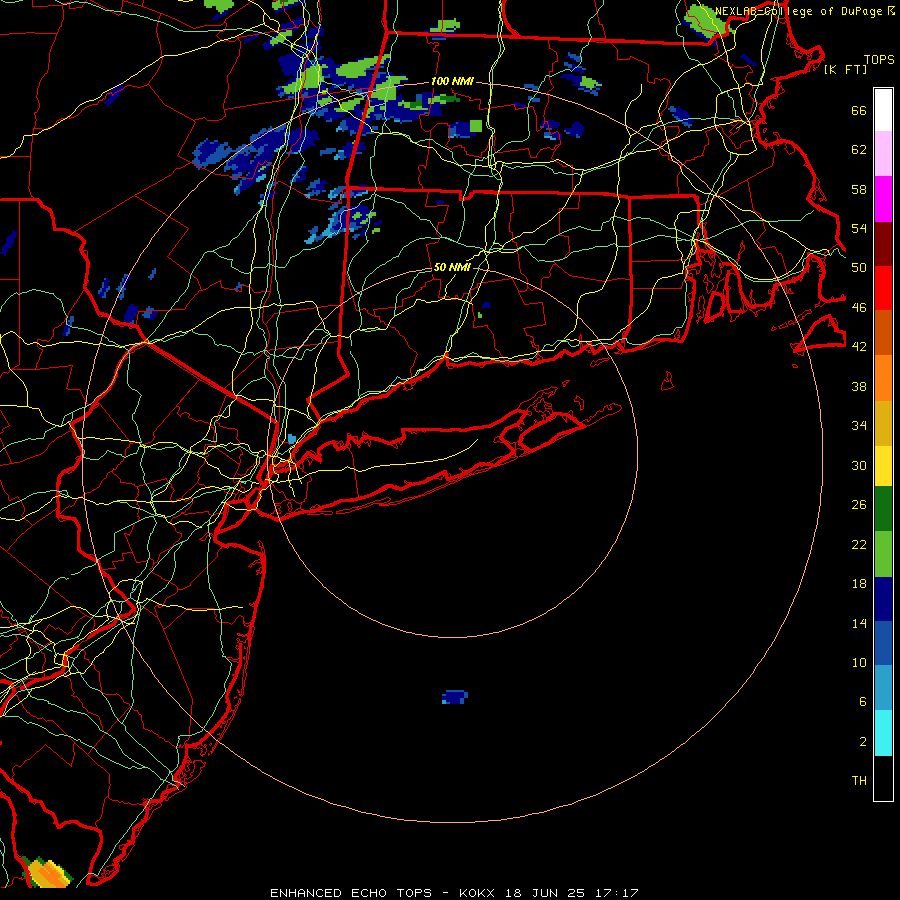Image resolution: width=900 pixels, height=900 pixels.
Task: Click the magenta legend swatch
Action: (883, 199)
